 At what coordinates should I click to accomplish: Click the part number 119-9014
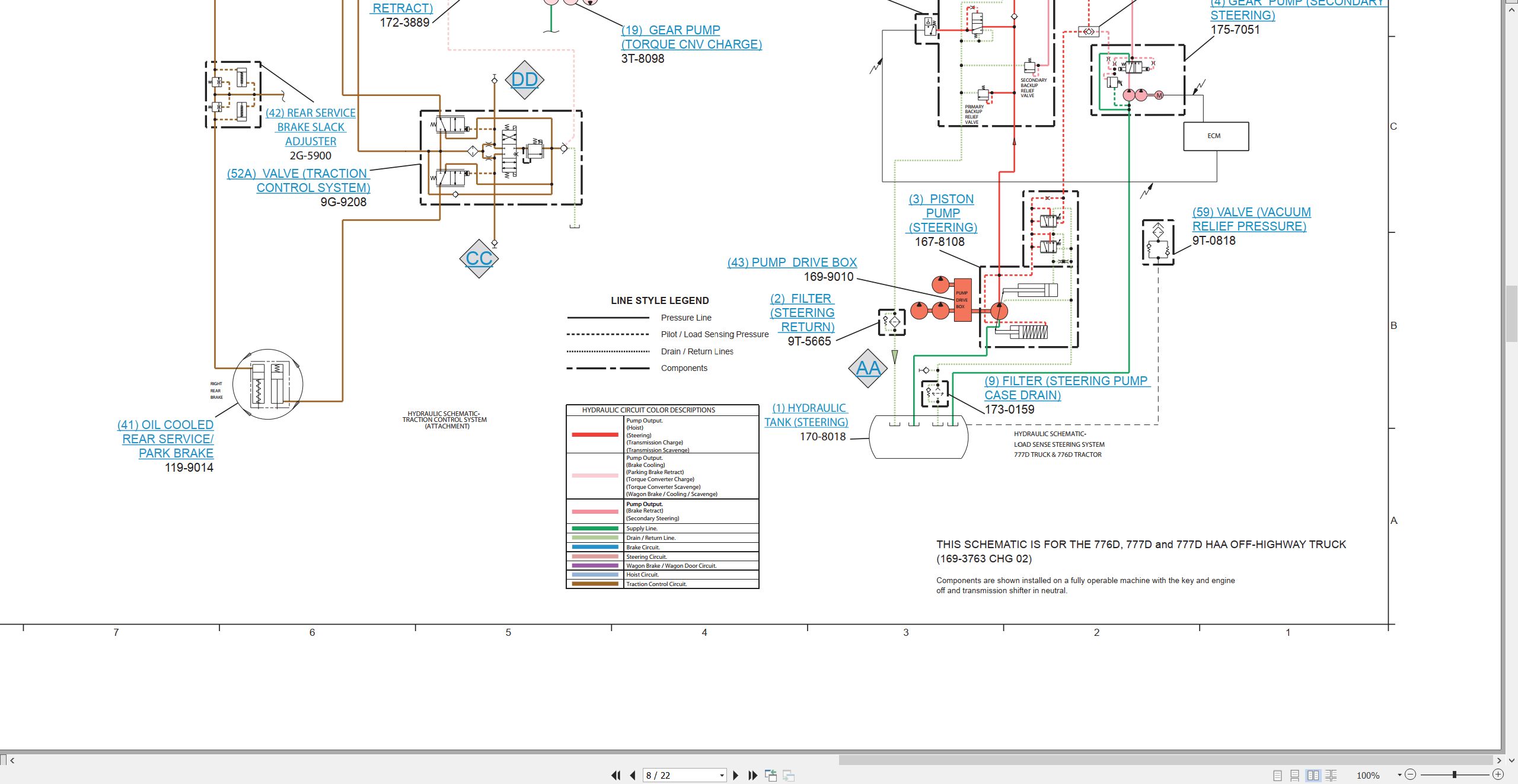coord(189,468)
